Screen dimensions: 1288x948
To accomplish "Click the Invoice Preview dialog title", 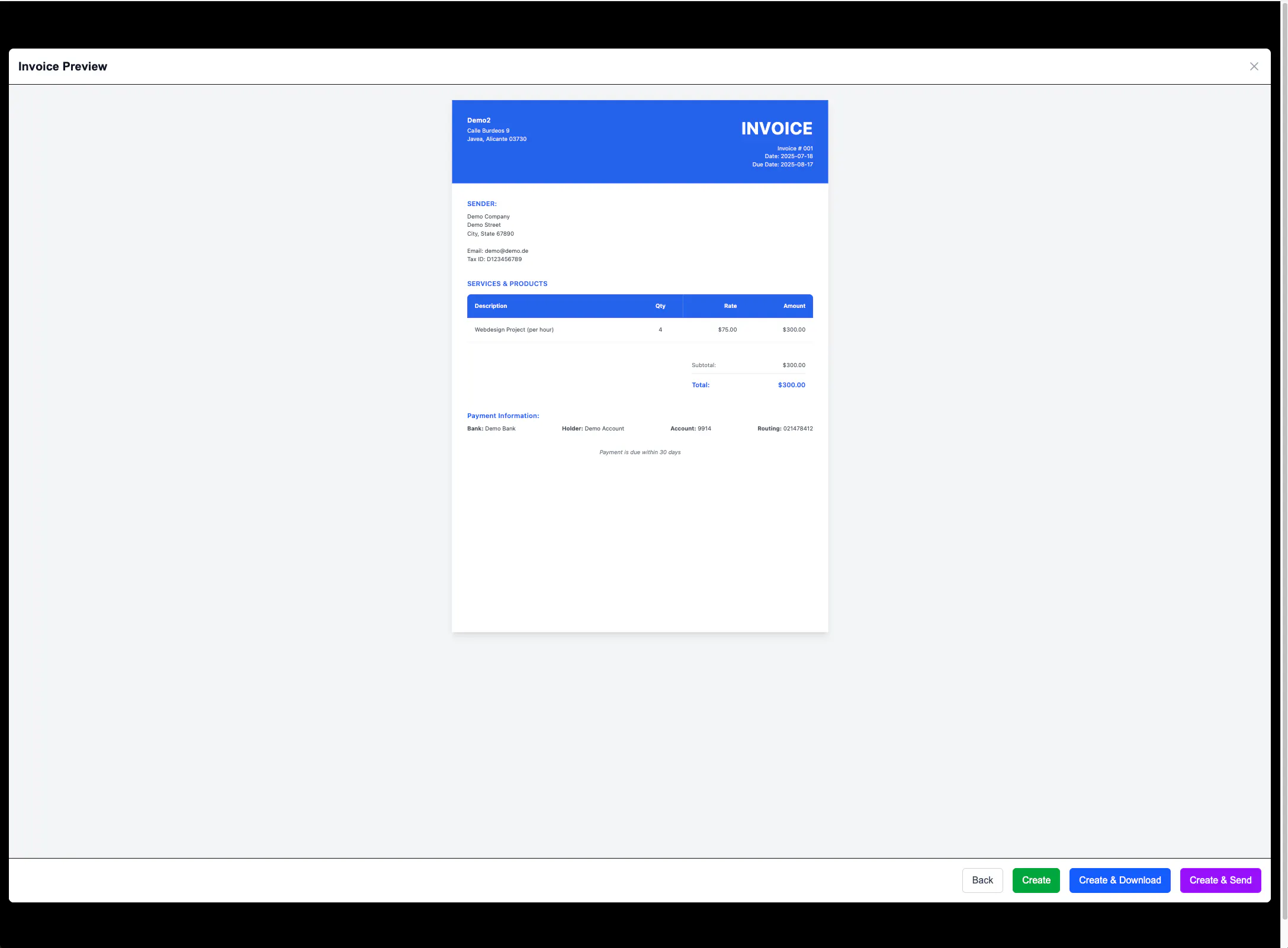I will coord(62,66).
